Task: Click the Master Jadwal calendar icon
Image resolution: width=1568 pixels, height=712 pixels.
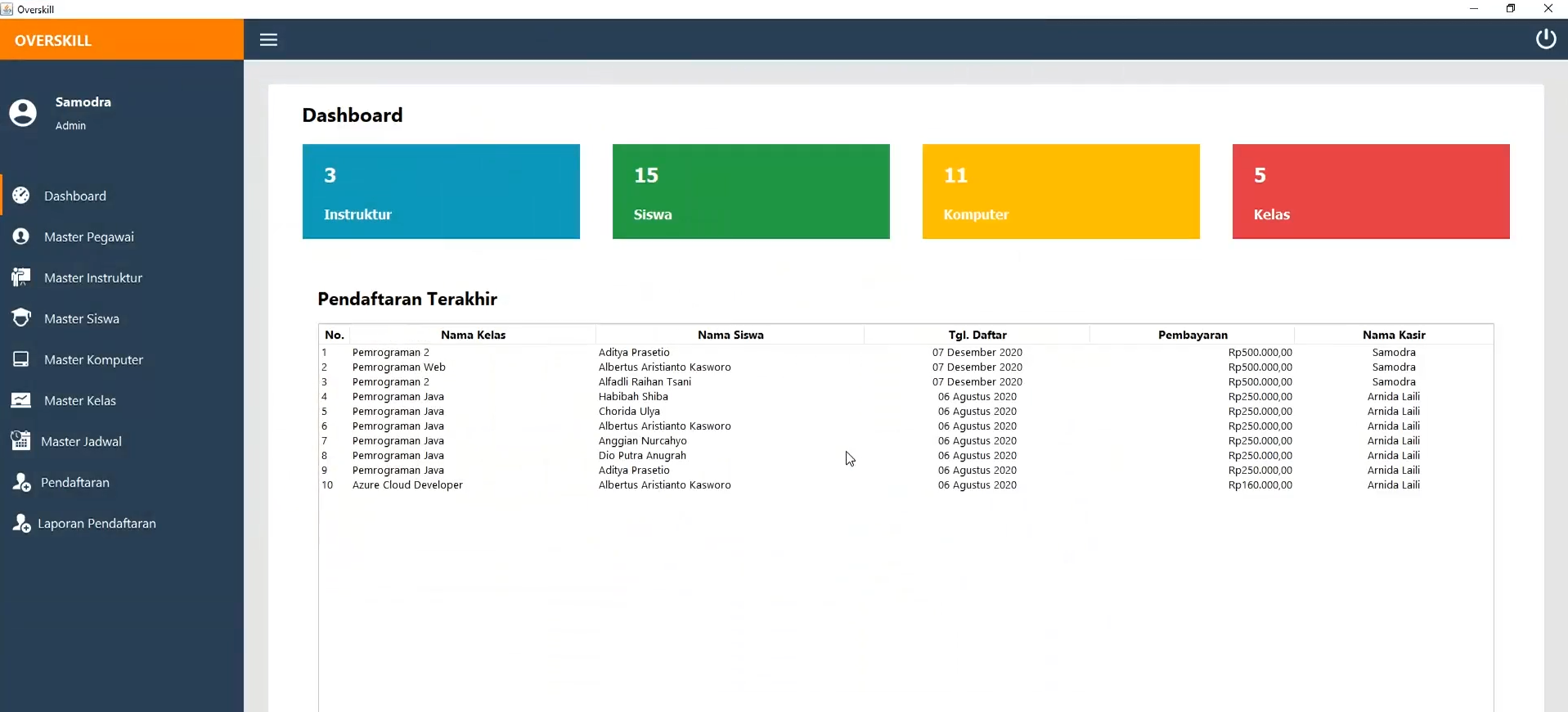Action: [x=21, y=441]
